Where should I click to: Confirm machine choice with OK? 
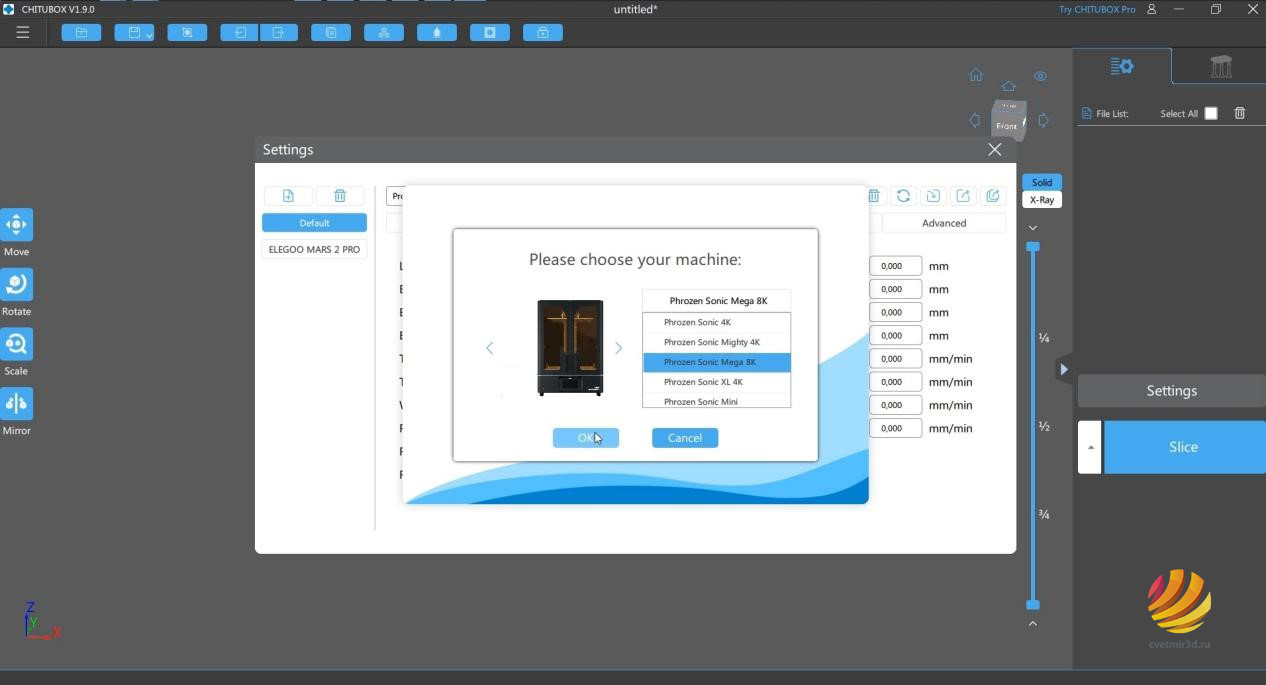click(x=585, y=438)
